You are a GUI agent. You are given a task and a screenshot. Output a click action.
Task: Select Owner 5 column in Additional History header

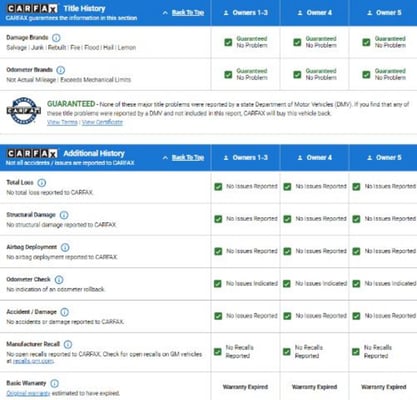(383, 158)
